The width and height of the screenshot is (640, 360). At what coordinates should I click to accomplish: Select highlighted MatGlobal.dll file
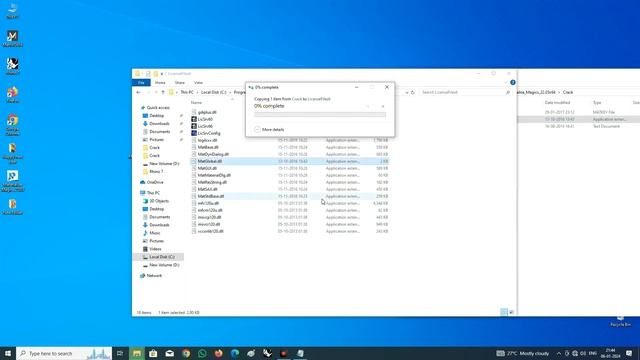click(x=290, y=161)
